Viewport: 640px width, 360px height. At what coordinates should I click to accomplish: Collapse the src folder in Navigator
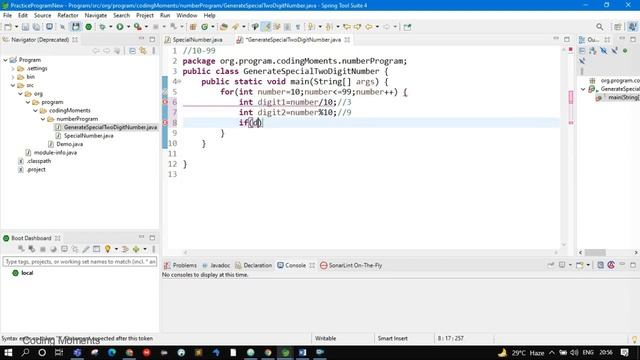[x=13, y=85]
